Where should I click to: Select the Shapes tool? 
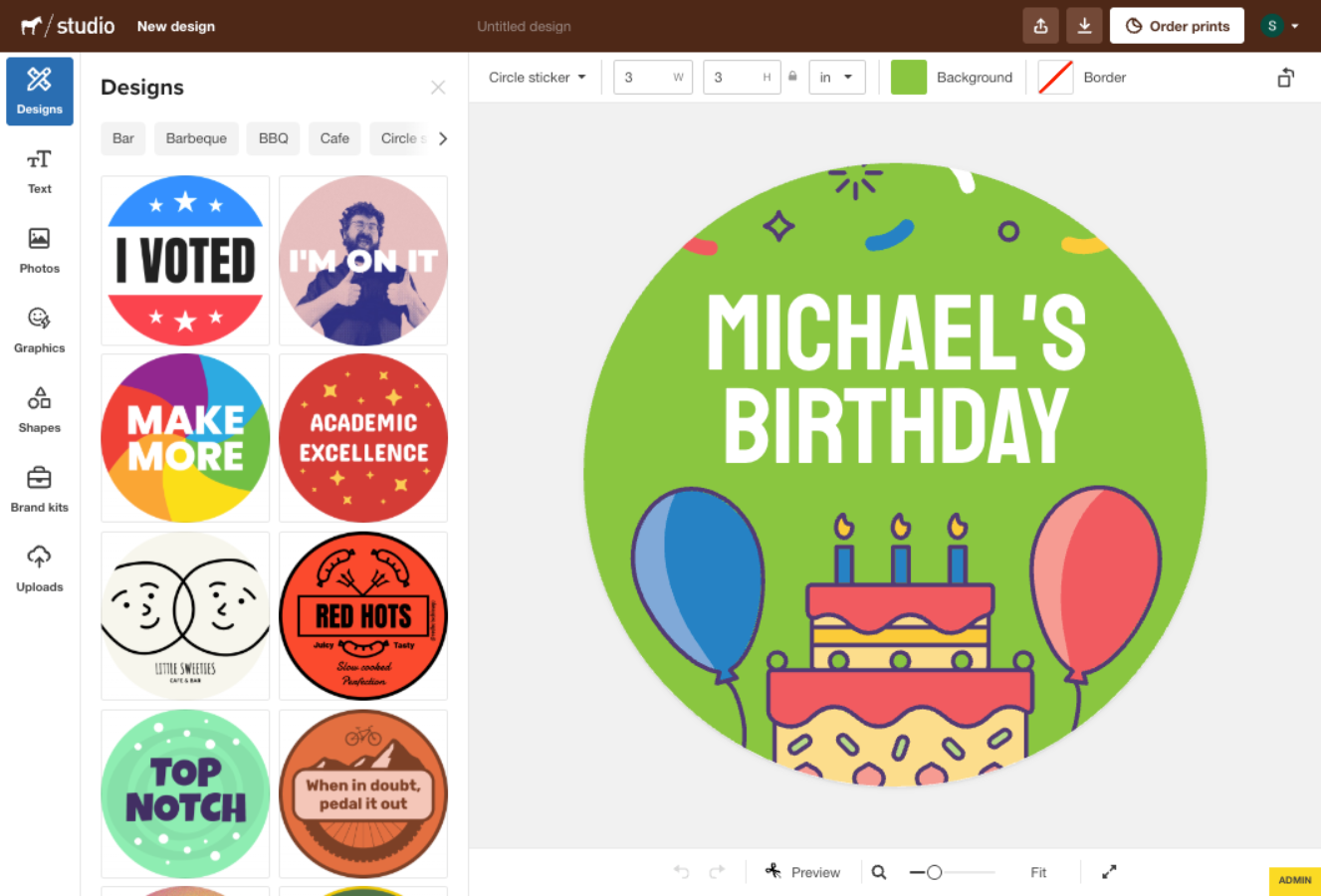point(39,408)
